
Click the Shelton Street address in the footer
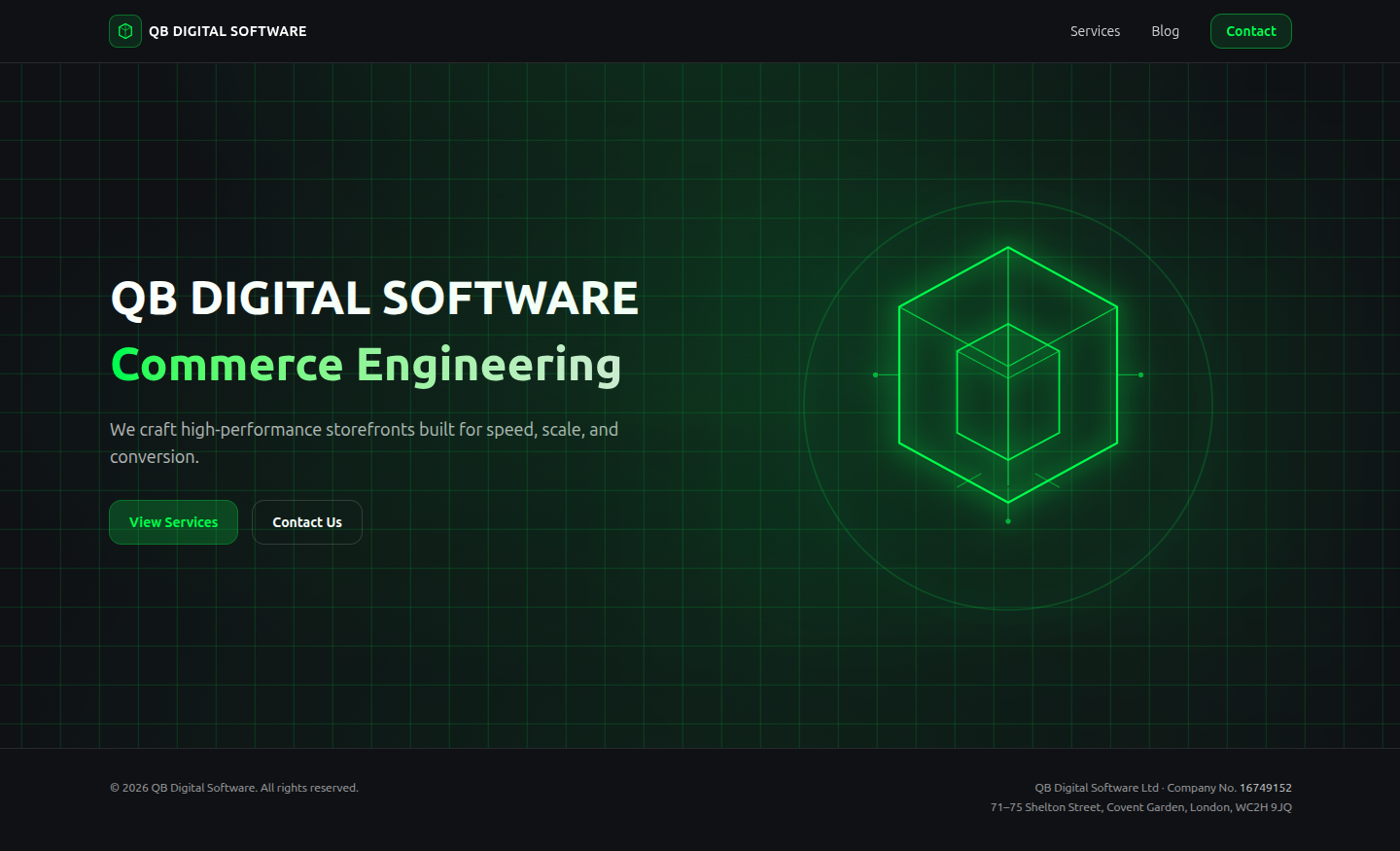pyautogui.click(x=1139, y=806)
